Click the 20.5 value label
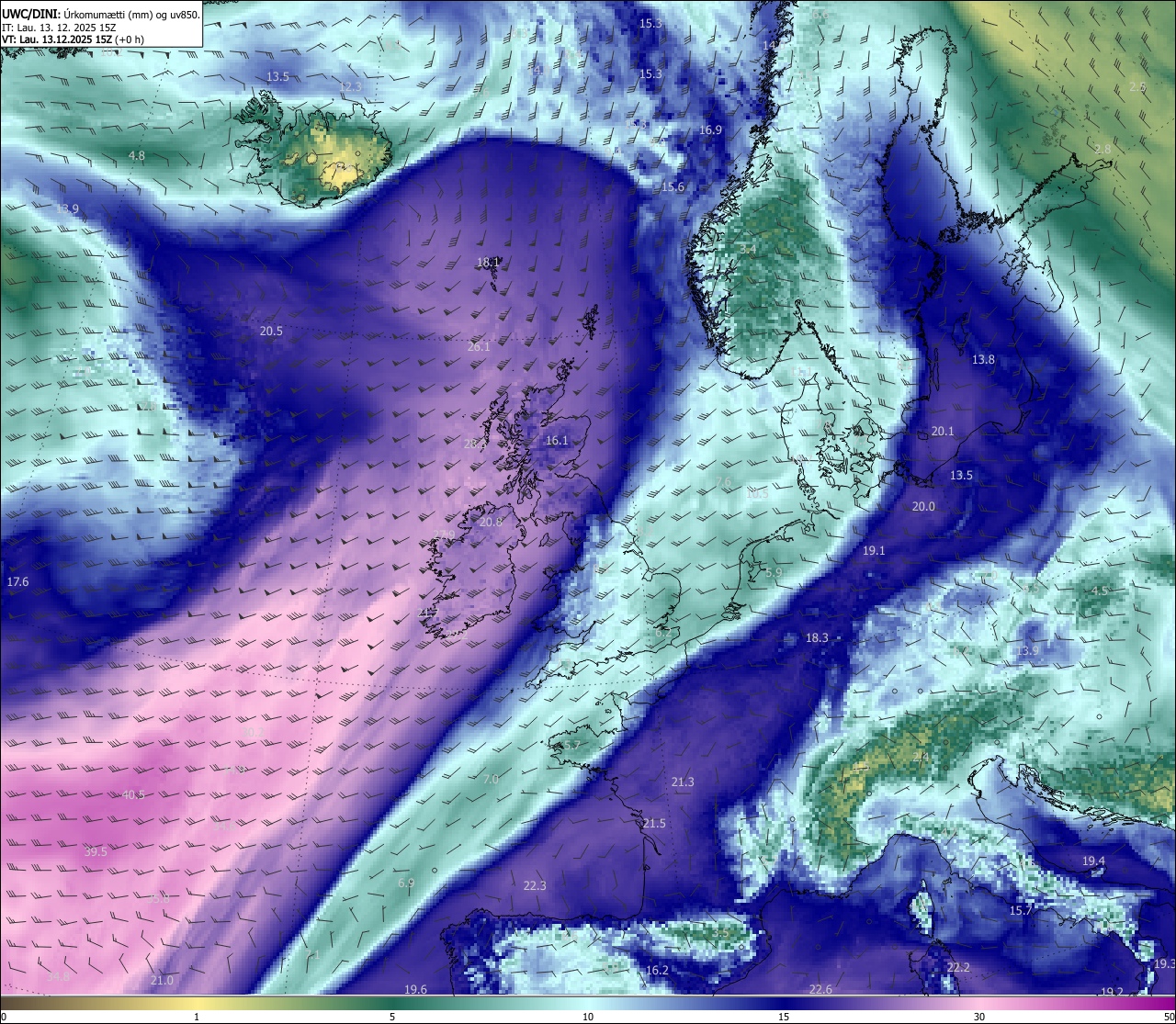The height and width of the screenshot is (1024, 1176). point(271,332)
